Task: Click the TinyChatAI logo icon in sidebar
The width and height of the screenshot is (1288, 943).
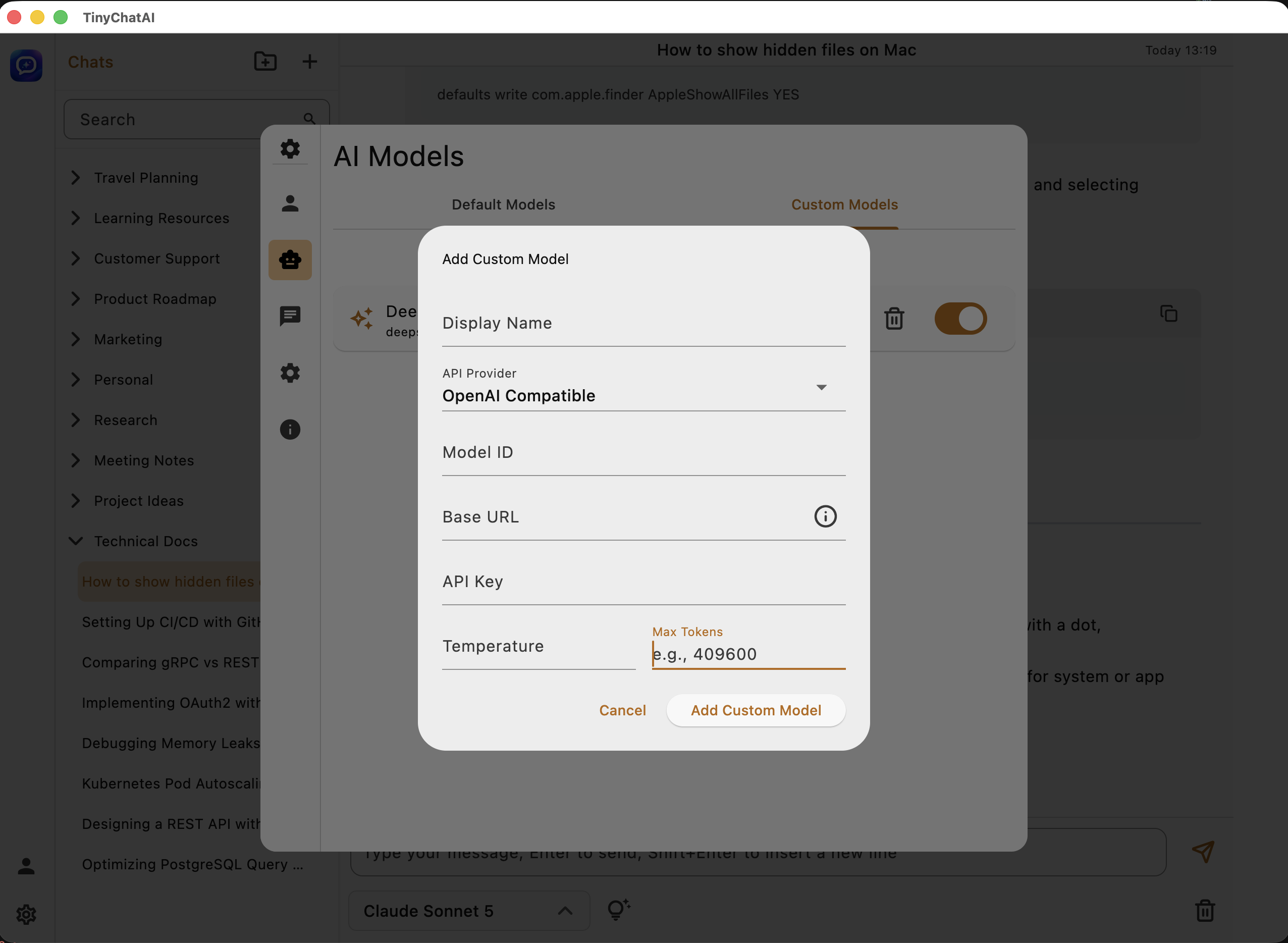Action: pos(26,65)
